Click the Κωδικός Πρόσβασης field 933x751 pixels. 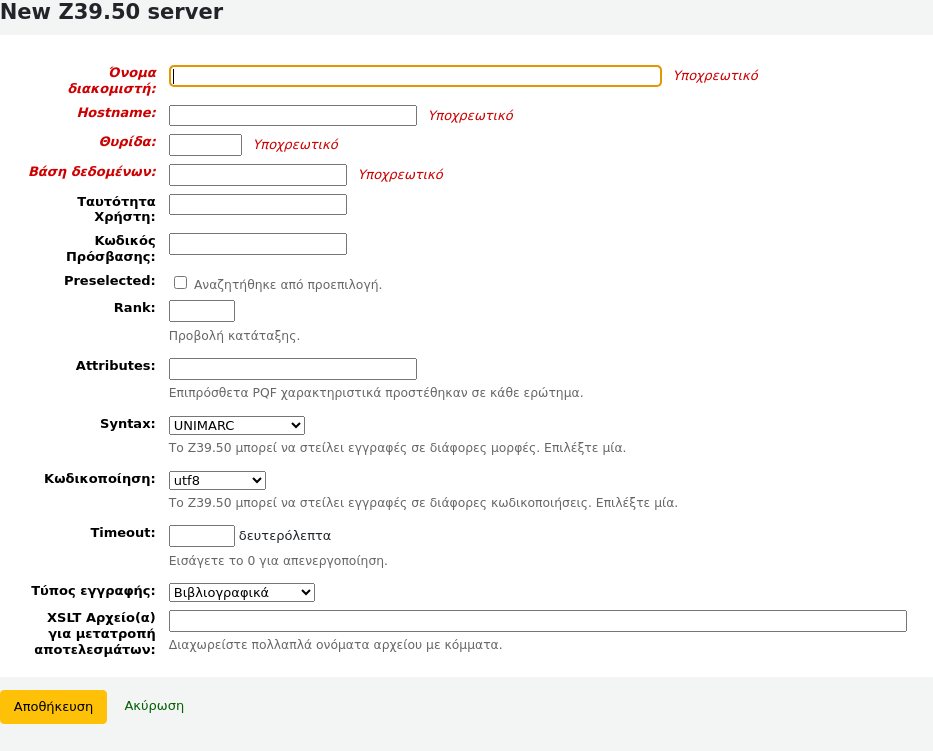(x=257, y=244)
